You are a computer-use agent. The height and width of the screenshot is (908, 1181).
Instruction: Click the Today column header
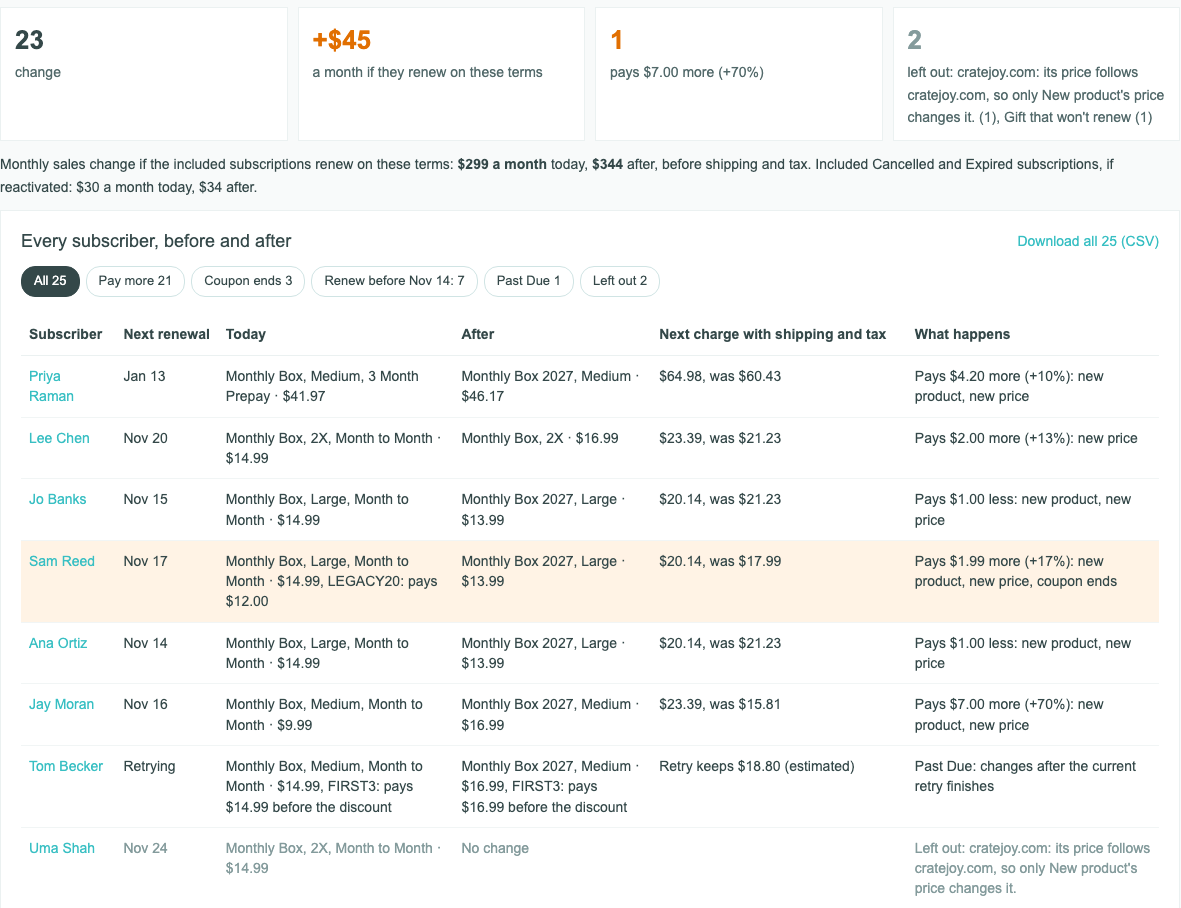point(246,334)
